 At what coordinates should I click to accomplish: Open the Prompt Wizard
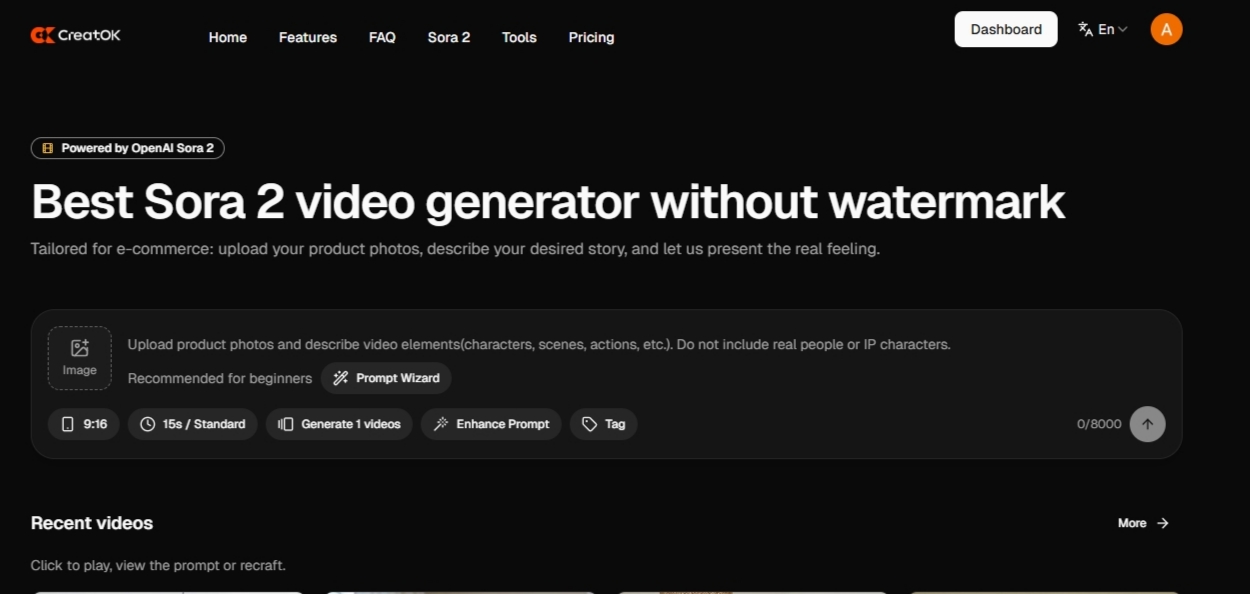[x=386, y=378]
